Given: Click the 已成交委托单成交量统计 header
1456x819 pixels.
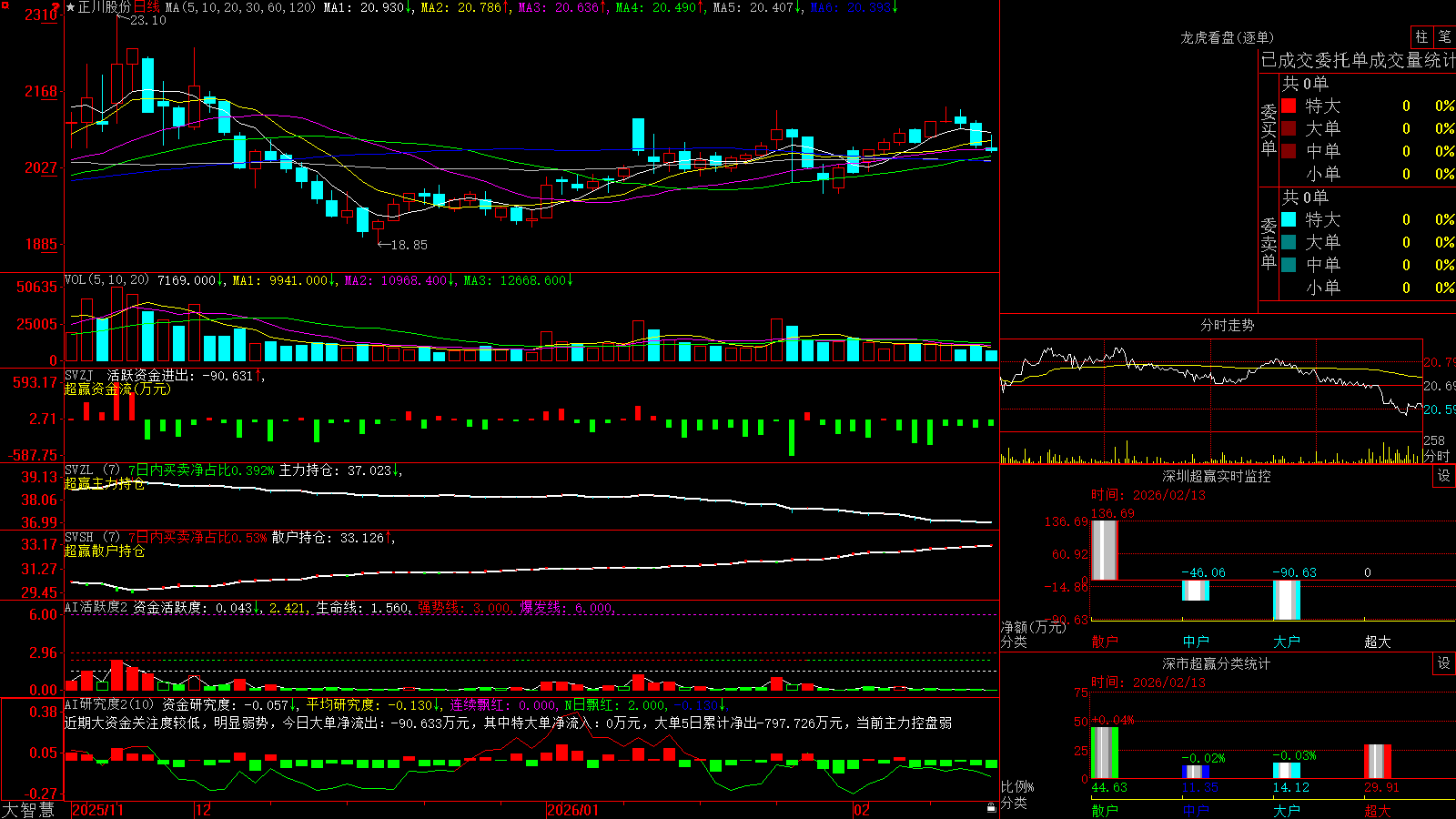Looking at the screenshot, I should pos(1358,60).
